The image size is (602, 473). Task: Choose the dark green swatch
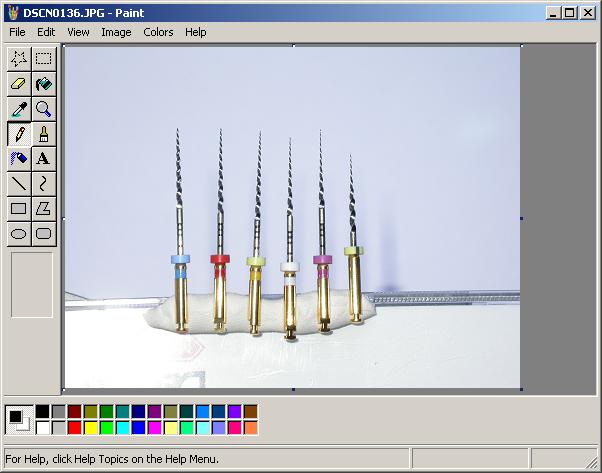point(107,412)
